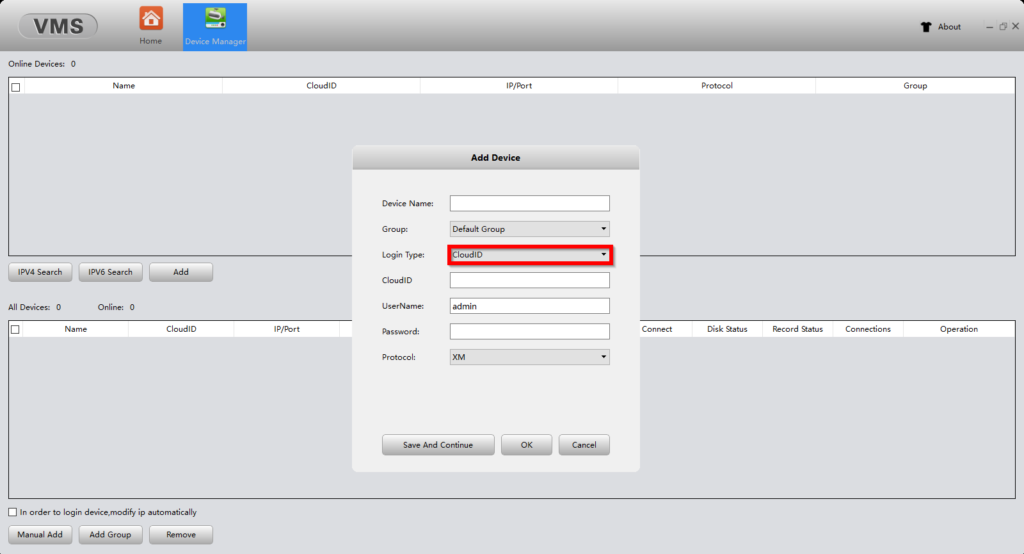
Task: Click into the Password field
Action: (529, 331)
